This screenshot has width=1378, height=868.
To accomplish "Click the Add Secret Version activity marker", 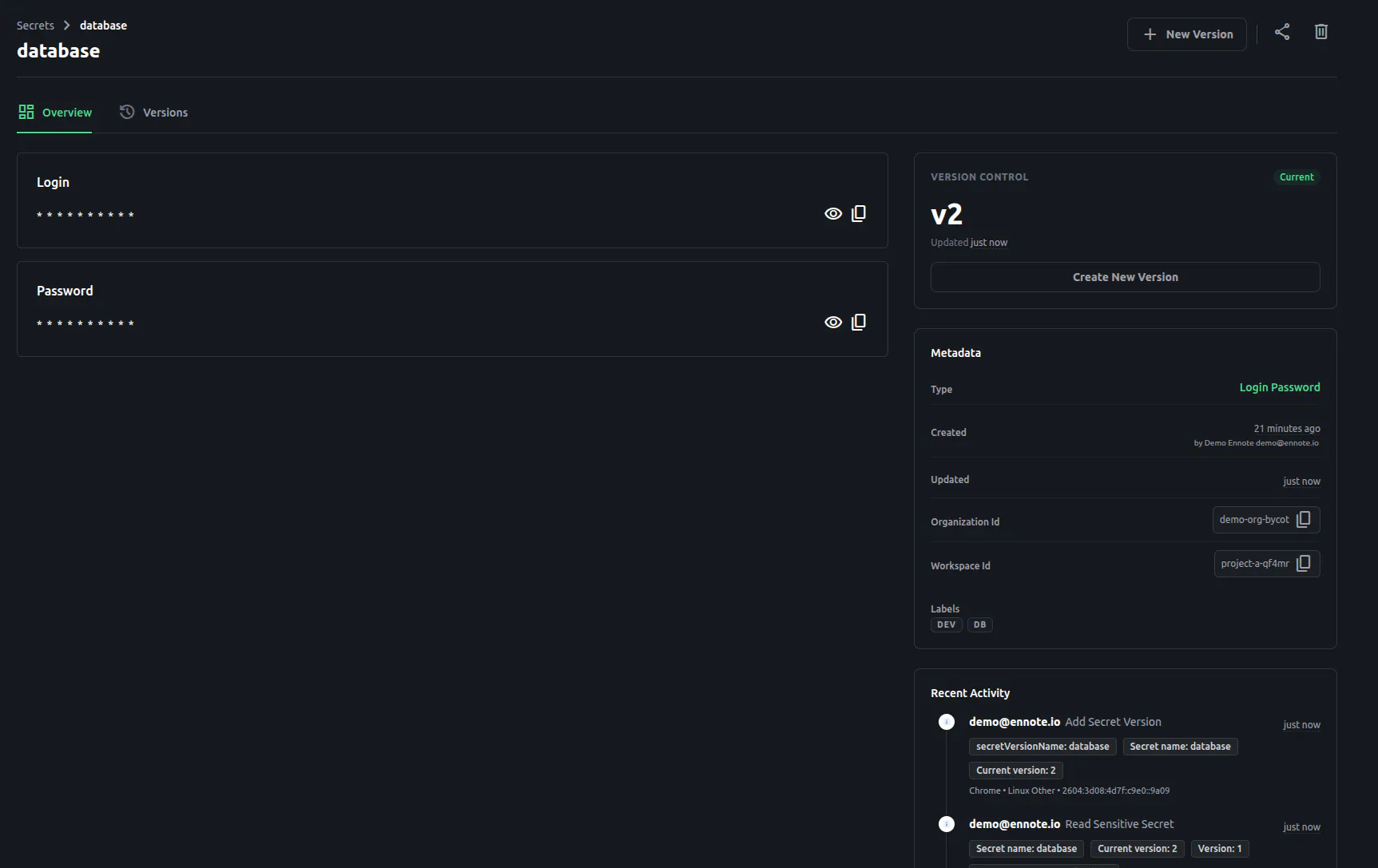I will coord(947,722).
